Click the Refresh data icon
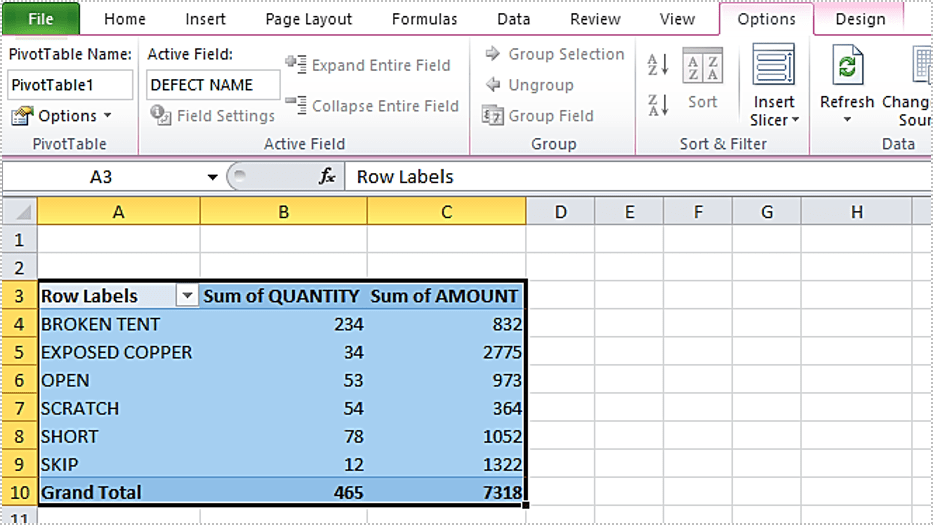 847,67
